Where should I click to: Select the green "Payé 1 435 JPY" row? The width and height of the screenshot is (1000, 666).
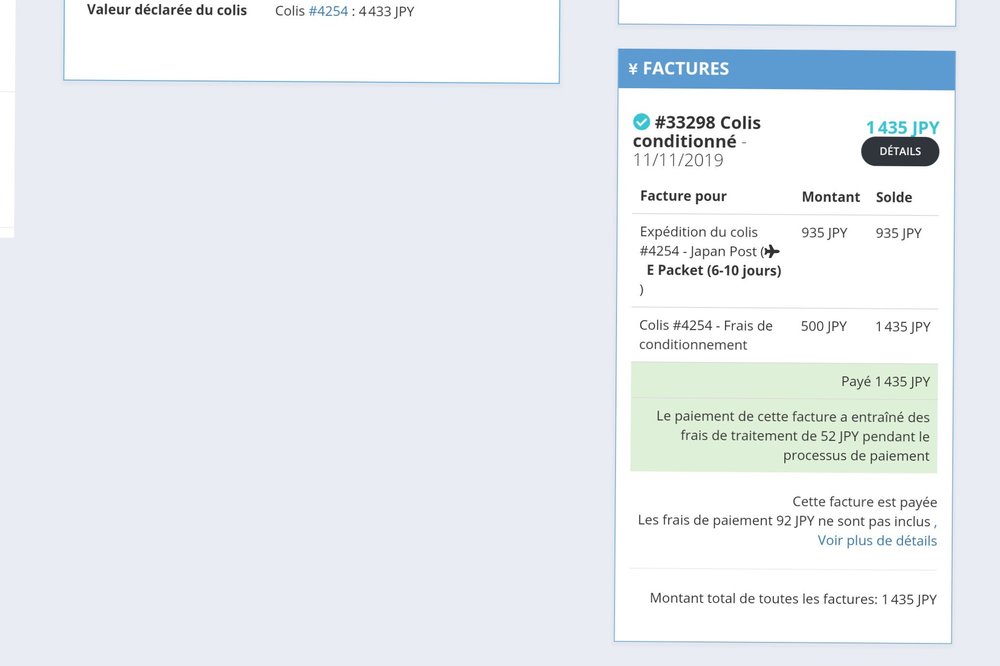[x=784, y=381]
